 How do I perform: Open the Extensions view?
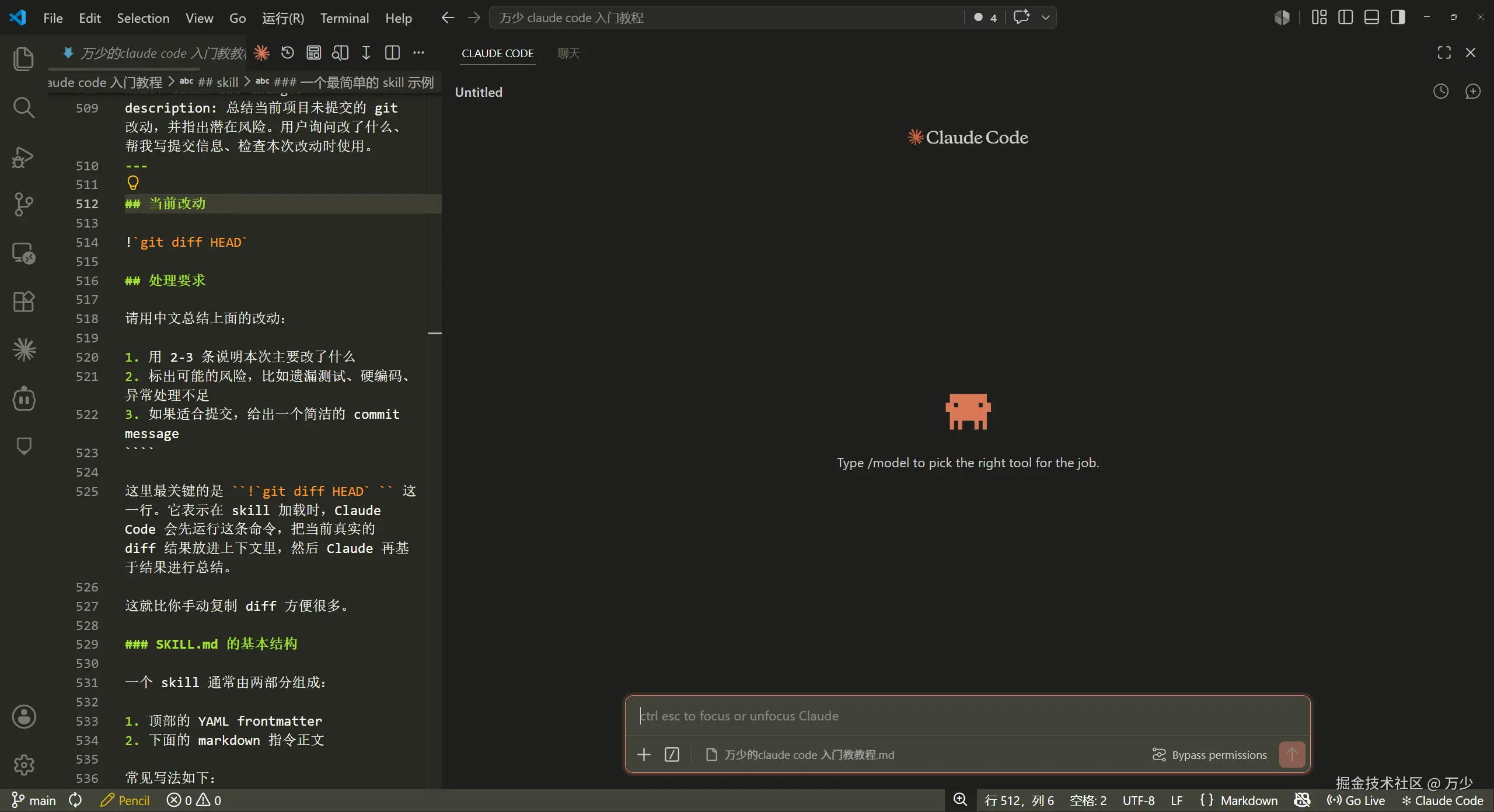23,302
